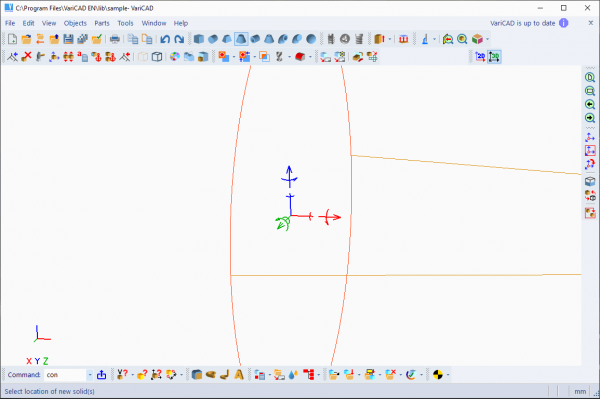
Task: Click zoom previous magnifier in top toolbar
Action: (448, 39)
